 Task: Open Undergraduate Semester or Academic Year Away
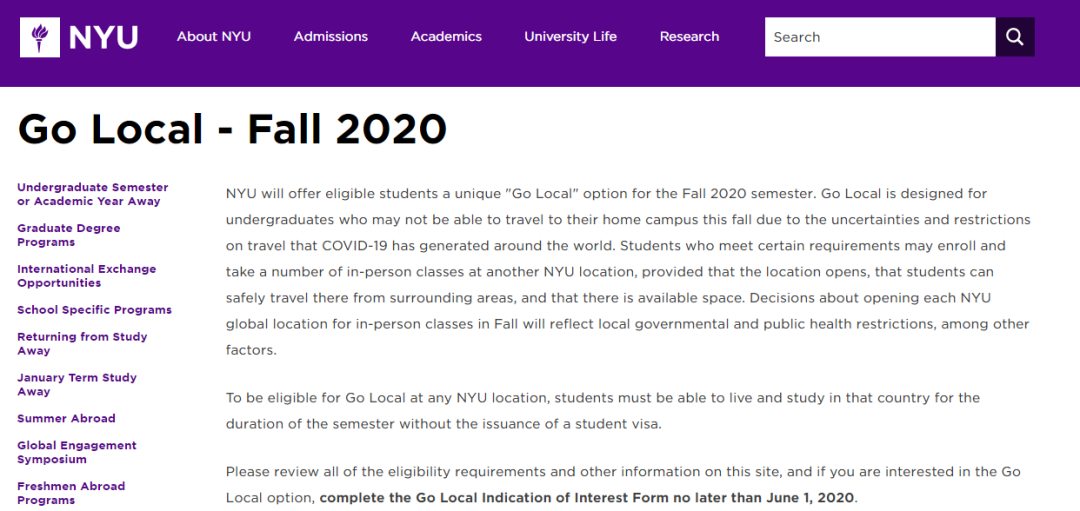93,194
